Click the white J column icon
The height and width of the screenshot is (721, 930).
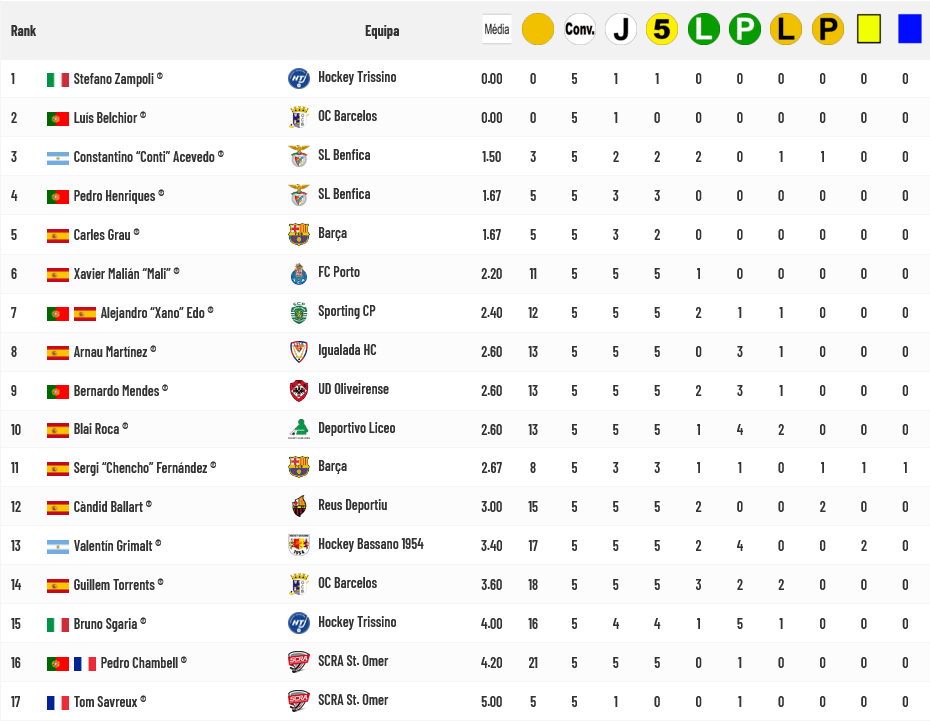(x=621, y=29)
